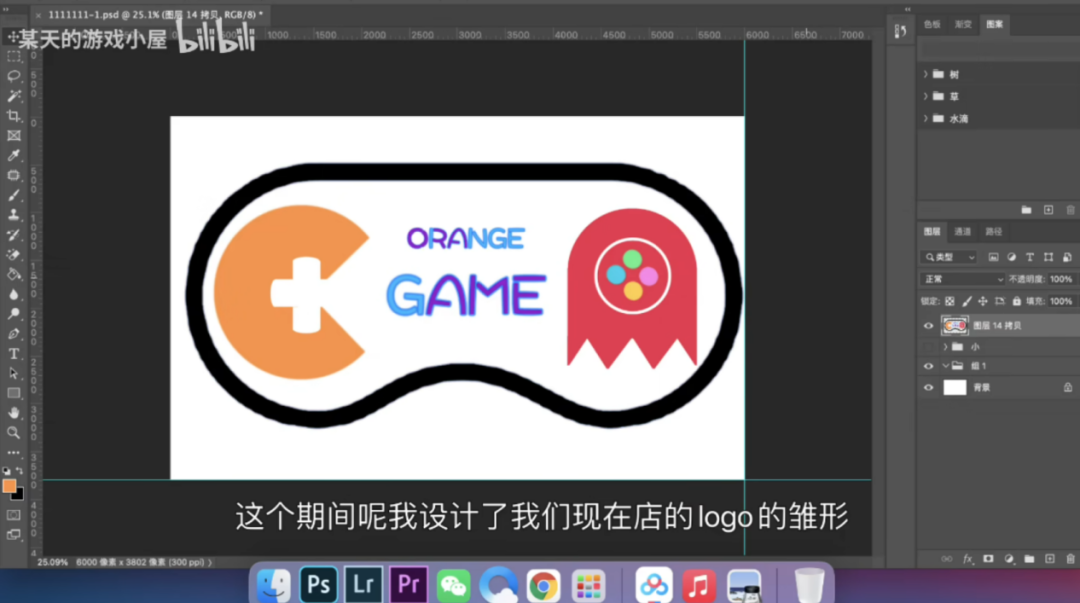Image resolution: width=1080 pixels, height=603 pixels.
Task: Collapse the 组 1 layer group
Action: click(945, 366)
